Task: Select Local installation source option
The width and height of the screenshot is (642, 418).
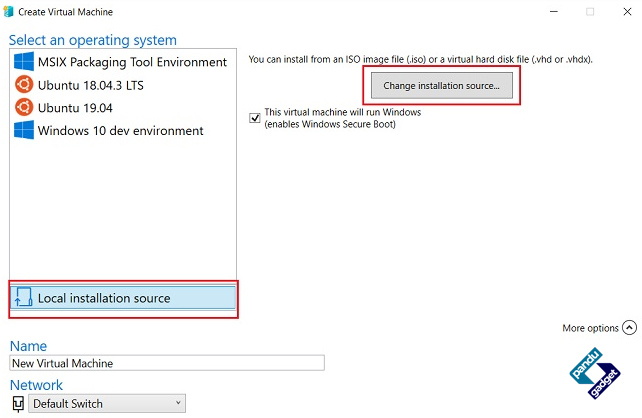Action: tap(123, 298)
